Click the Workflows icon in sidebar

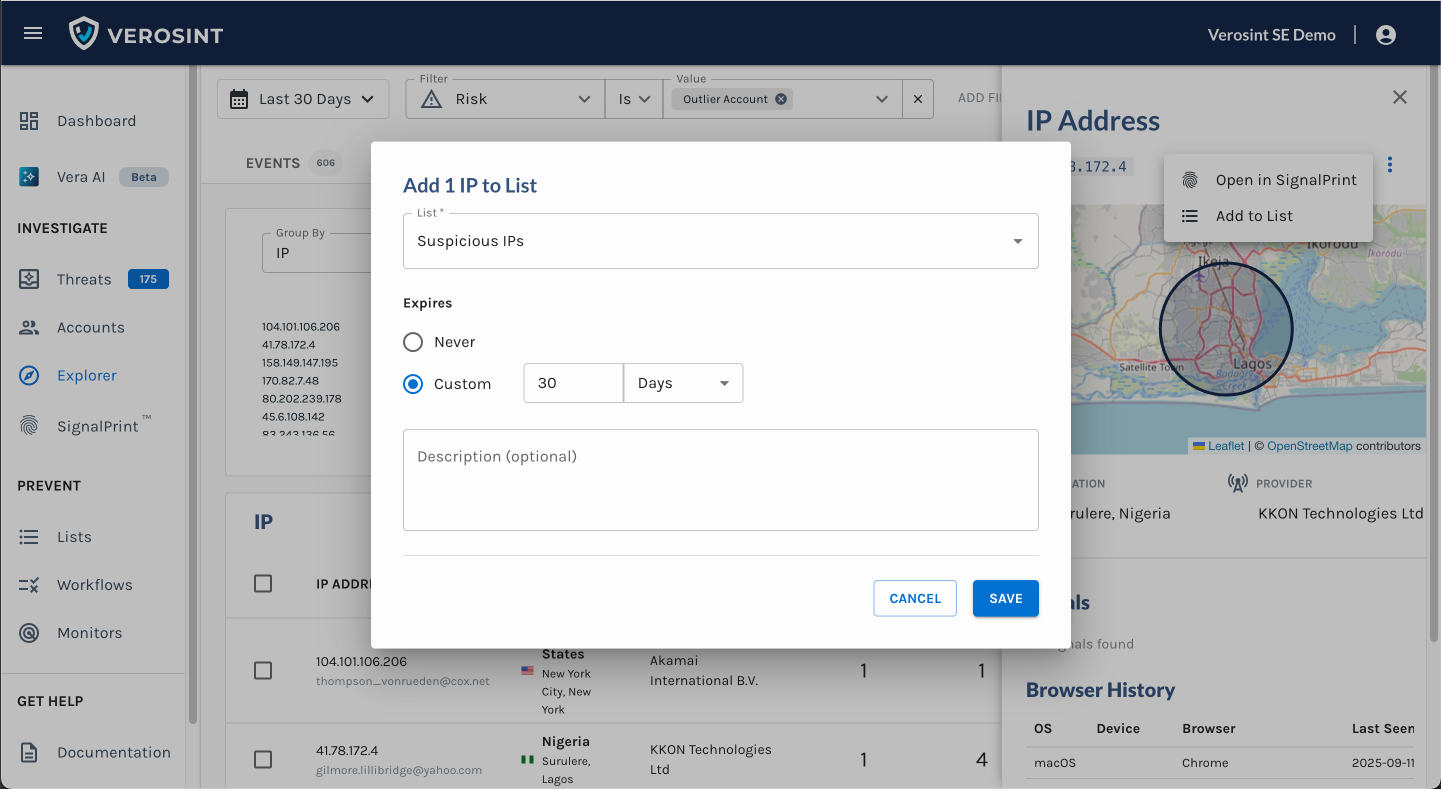29,585
